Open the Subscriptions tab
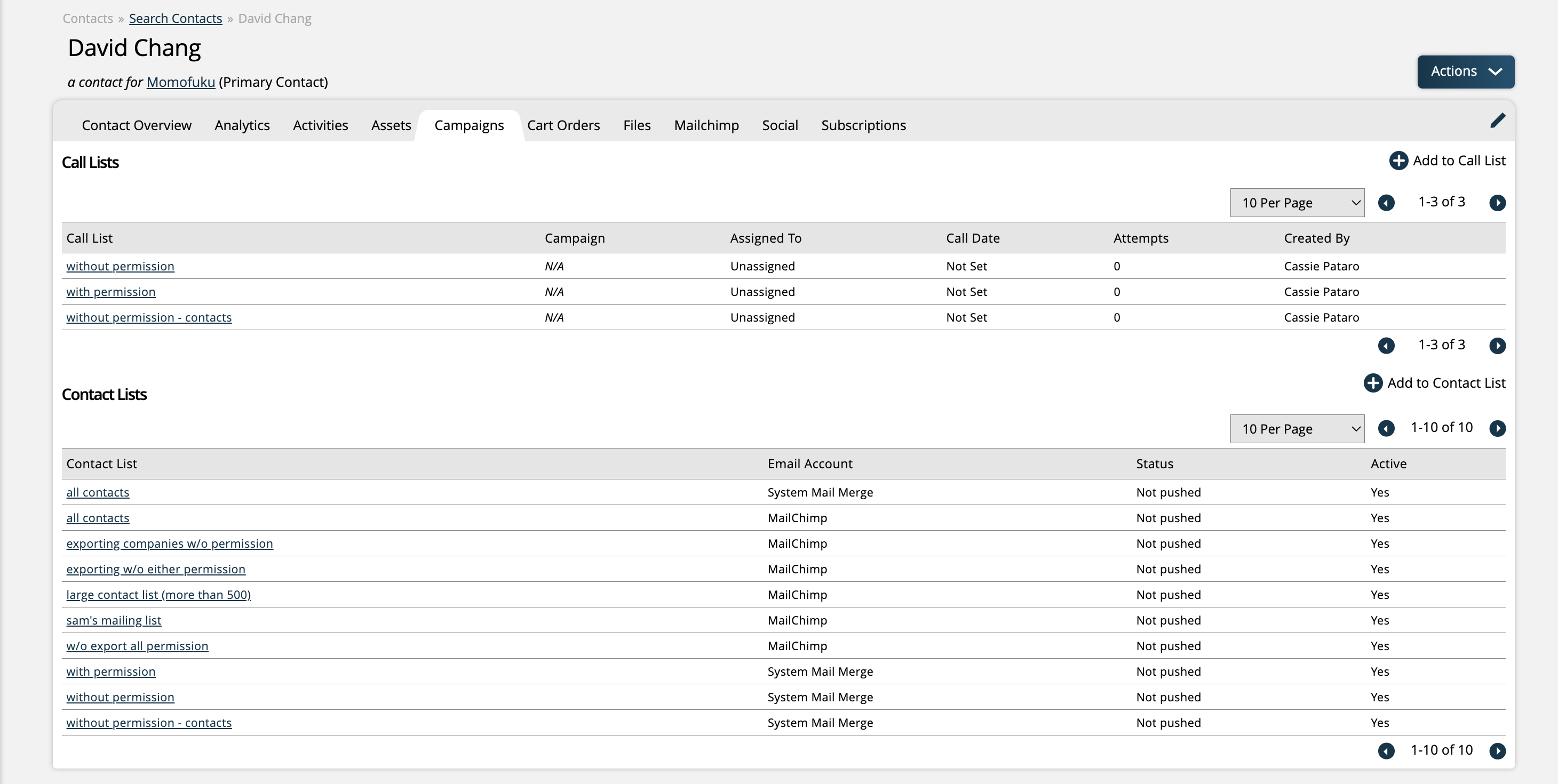This screenshot has width=1558, height=784. click(863, 125)
